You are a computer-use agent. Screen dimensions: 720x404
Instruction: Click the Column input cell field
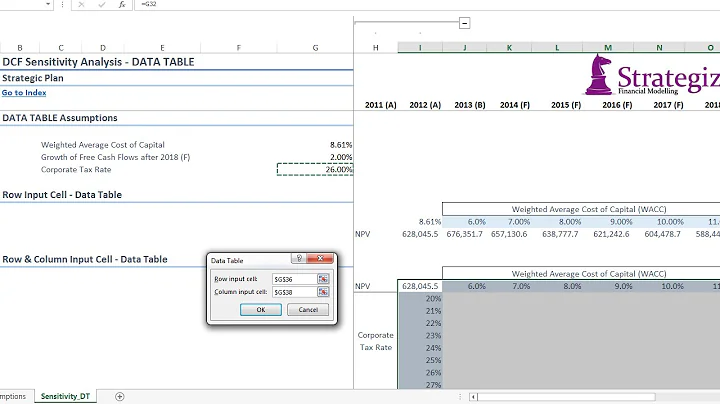tap(294, 292)
